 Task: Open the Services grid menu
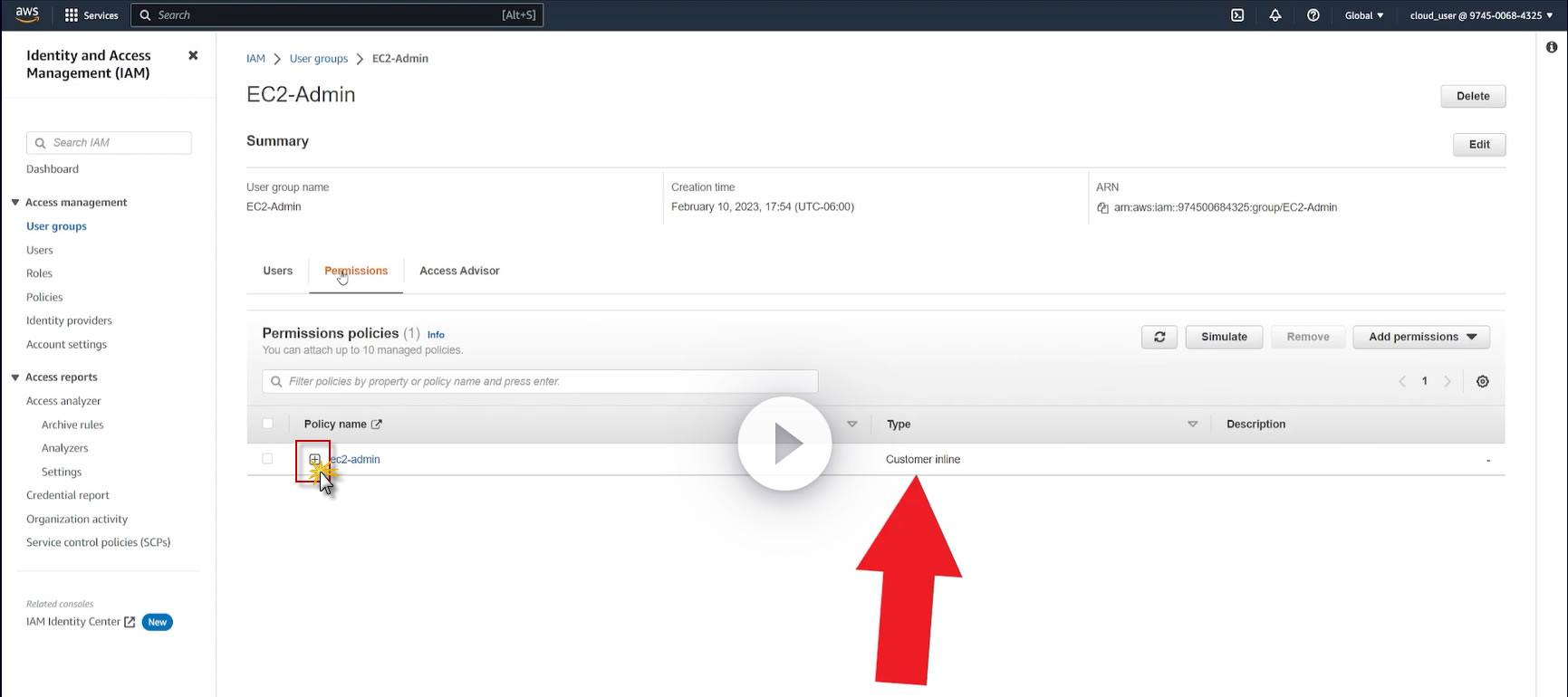click(x=91, y=15)
